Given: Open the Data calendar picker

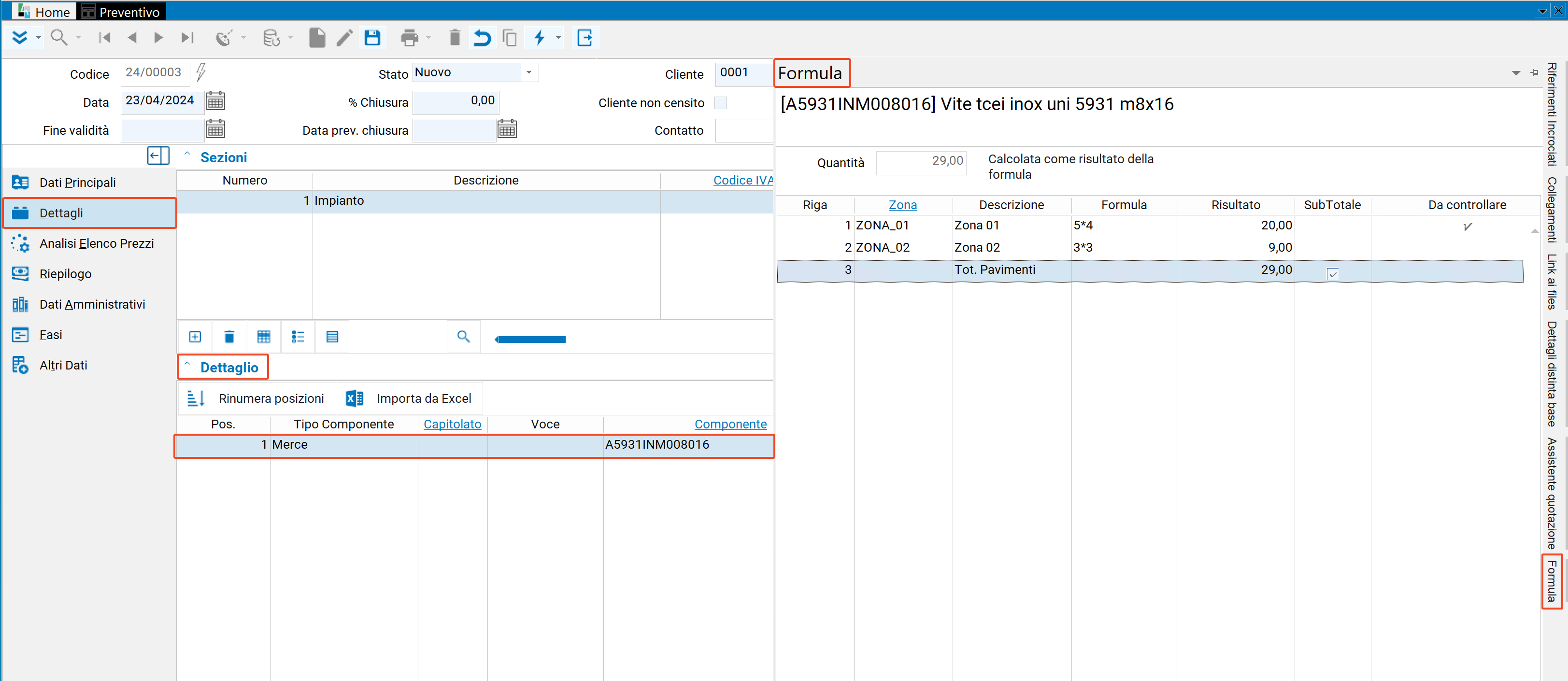Looking at the screenshot, I should (x=215, y=100).
